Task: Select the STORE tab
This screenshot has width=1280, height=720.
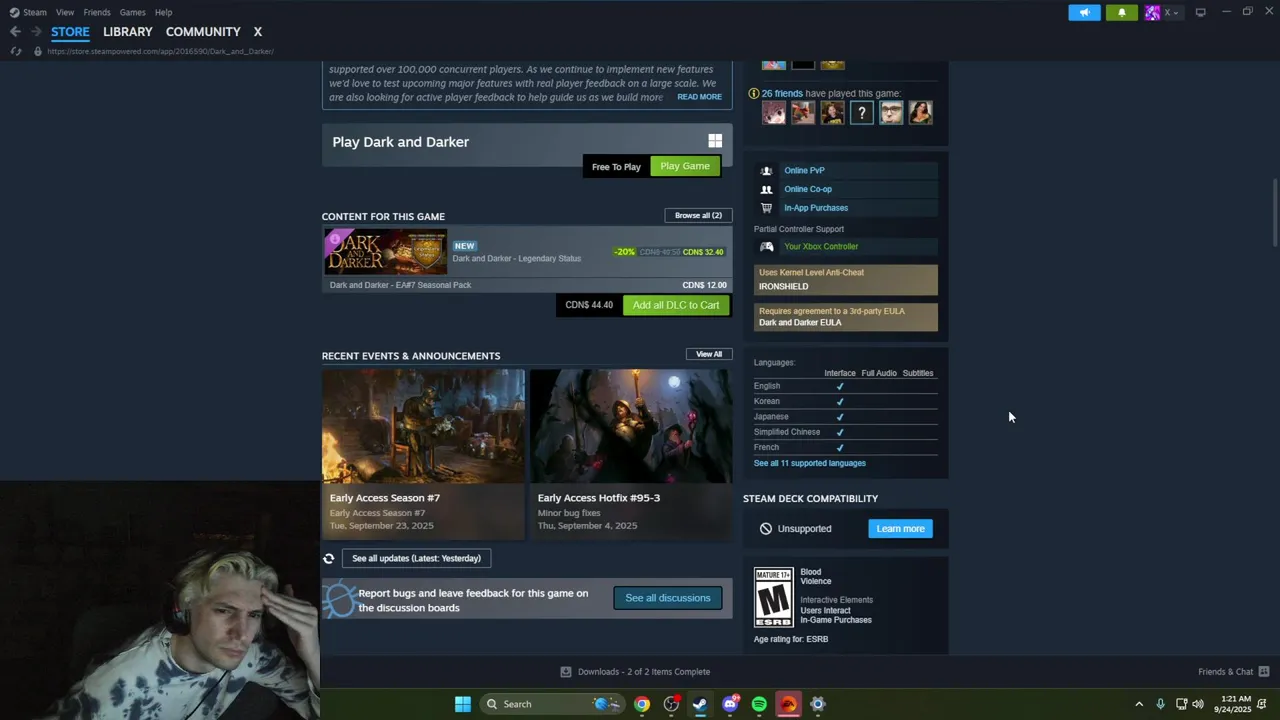Action: click(70, 32)
